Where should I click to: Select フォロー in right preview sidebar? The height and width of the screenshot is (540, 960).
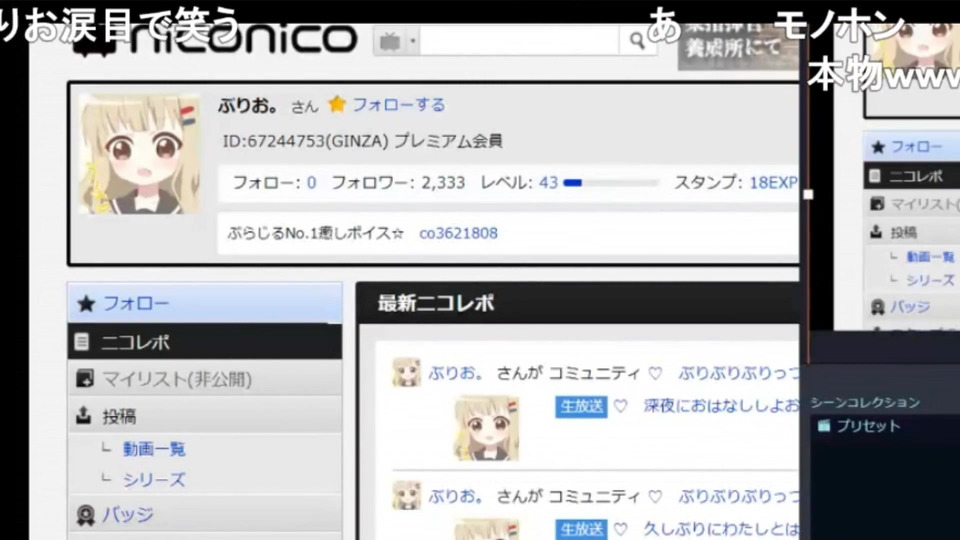tap(912, 147)
